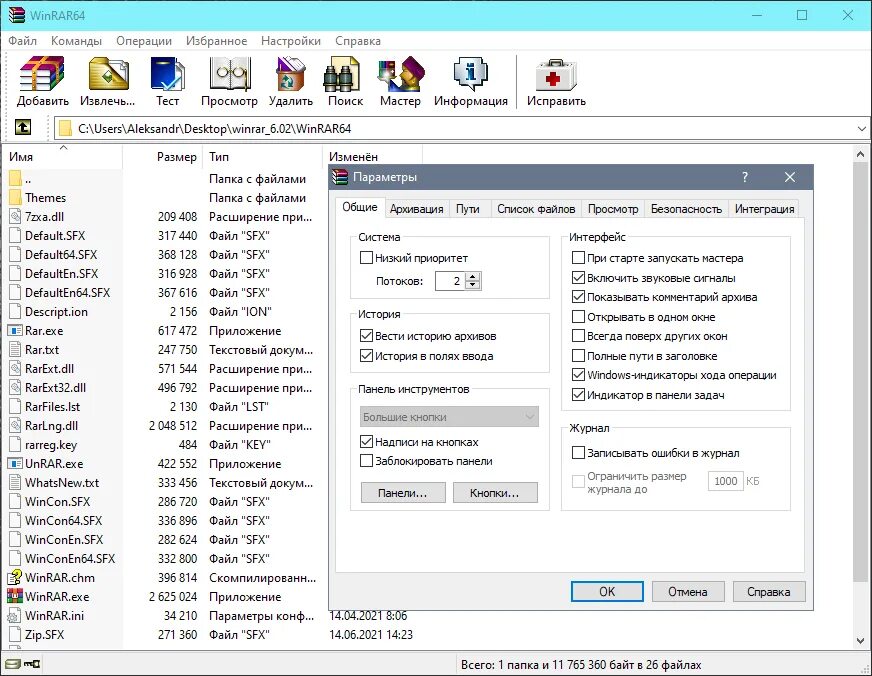Check Всегда поверх других окон

pos(578,336)
